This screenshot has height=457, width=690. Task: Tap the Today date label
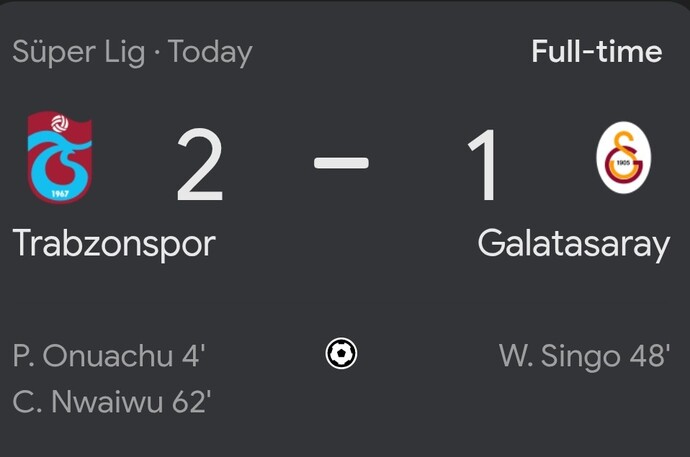coord(210,53)
